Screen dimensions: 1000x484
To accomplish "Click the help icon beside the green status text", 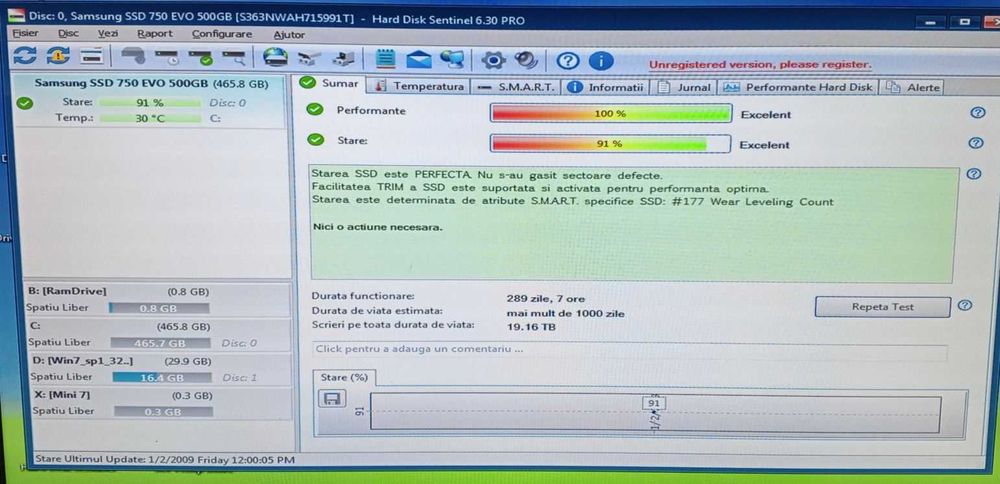I will point(973,173).
